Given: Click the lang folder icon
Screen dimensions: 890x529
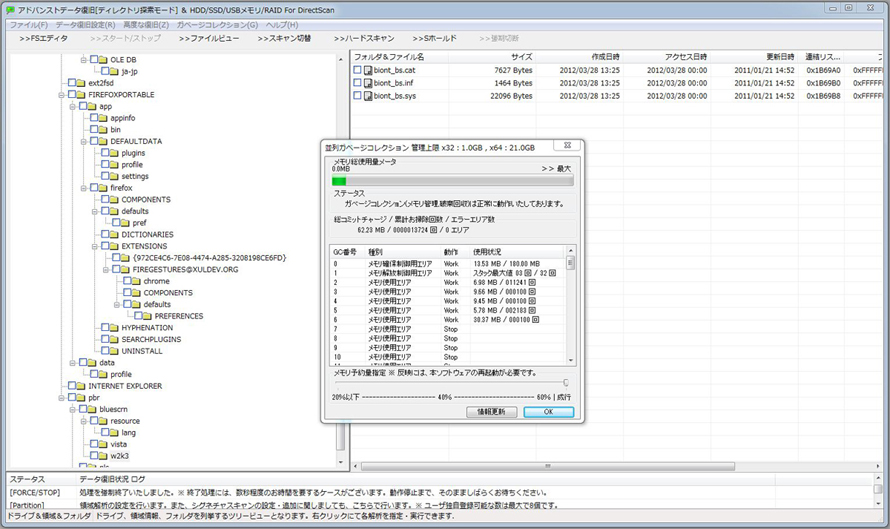Looking at the screenshot, I should coord(114,432).
